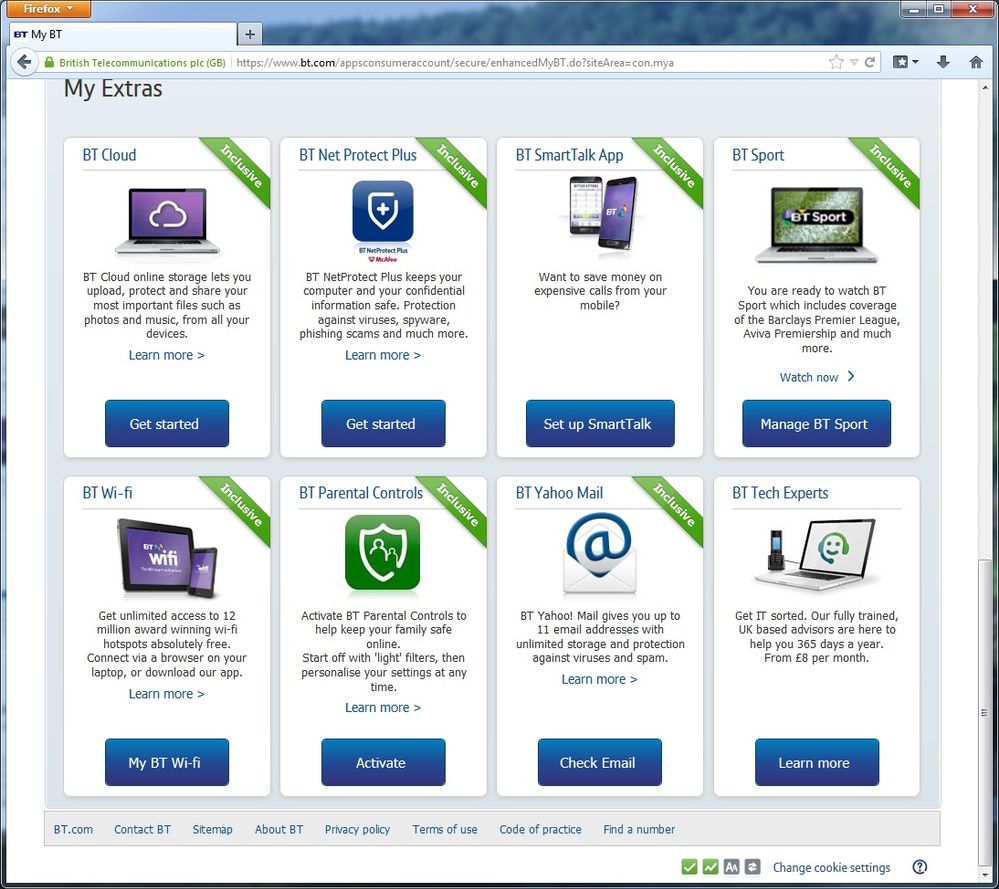Click the vertical scrollbar thumb
This screenshot has height=889, width=999.
(x=984, y=710)
